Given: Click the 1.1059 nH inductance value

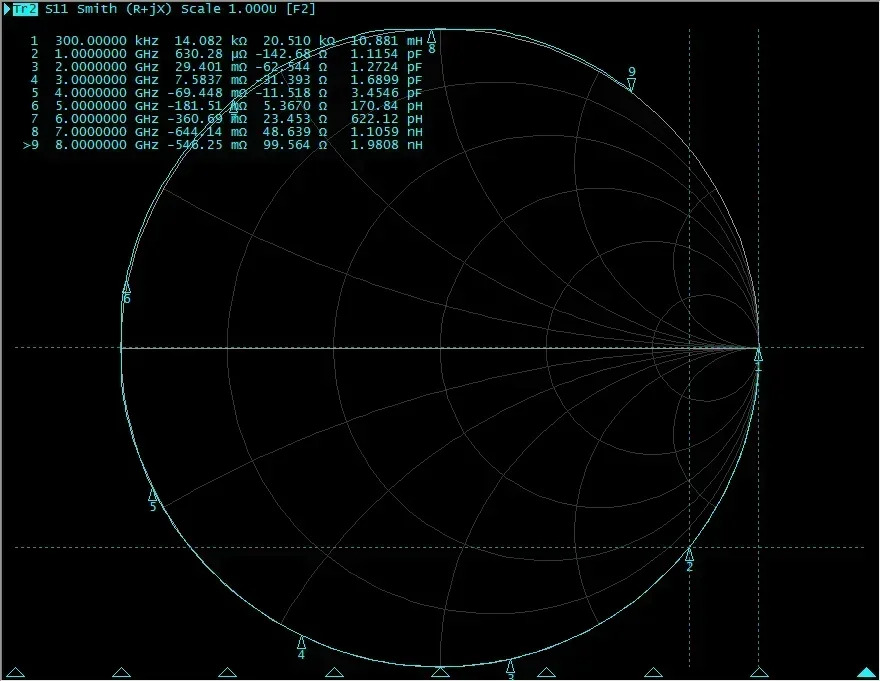Looking at the screenshot, I should (x=386, y=131).
